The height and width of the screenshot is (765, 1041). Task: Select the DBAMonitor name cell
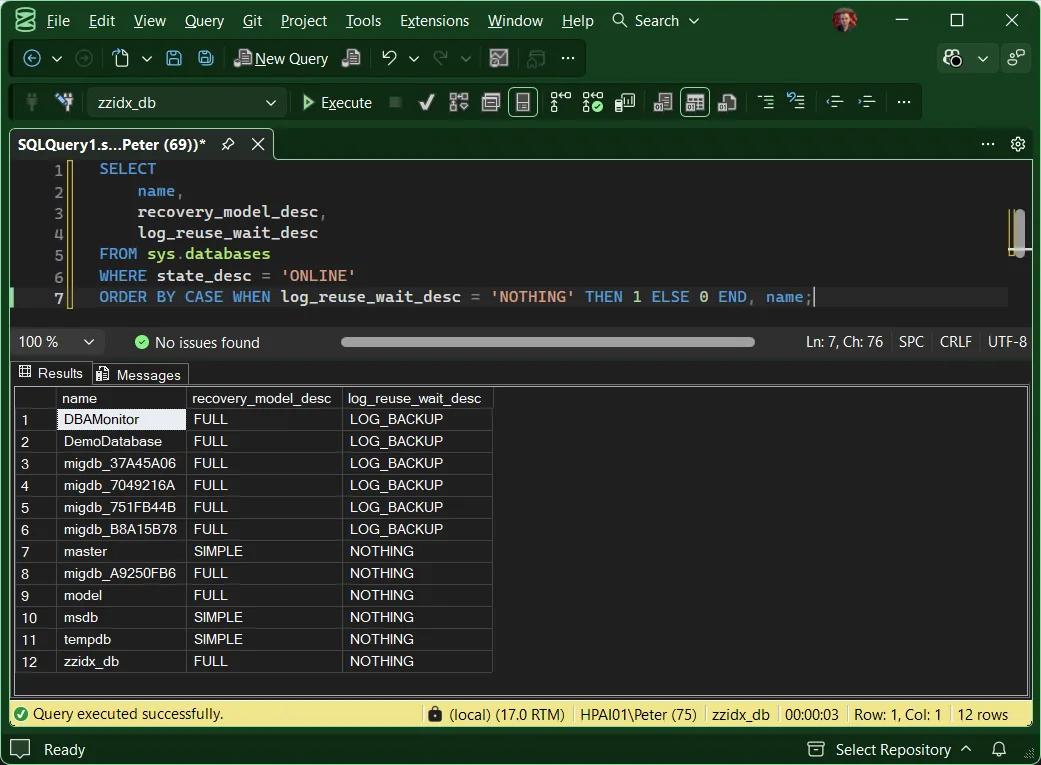click(121, 419)
